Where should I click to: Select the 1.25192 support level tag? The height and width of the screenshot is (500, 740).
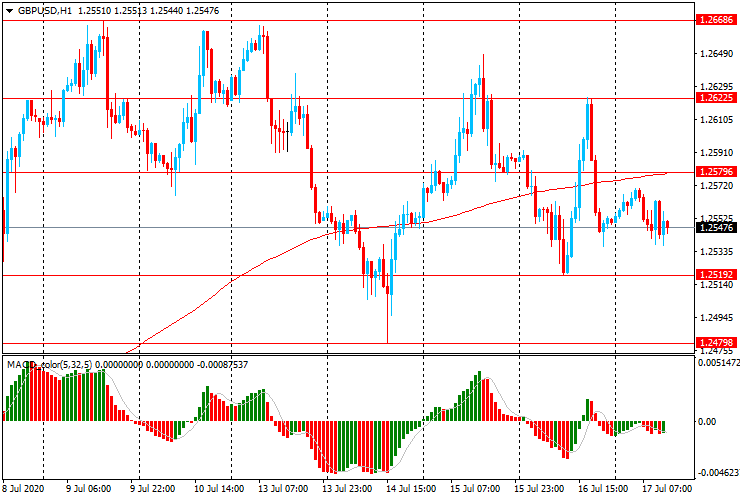(x=717, y=274)
